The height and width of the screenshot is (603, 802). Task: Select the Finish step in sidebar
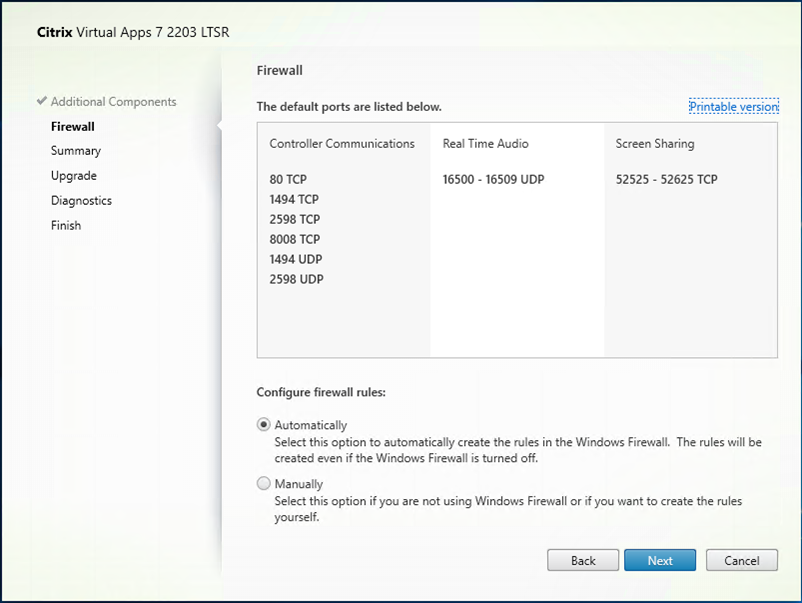coord(66,226)
